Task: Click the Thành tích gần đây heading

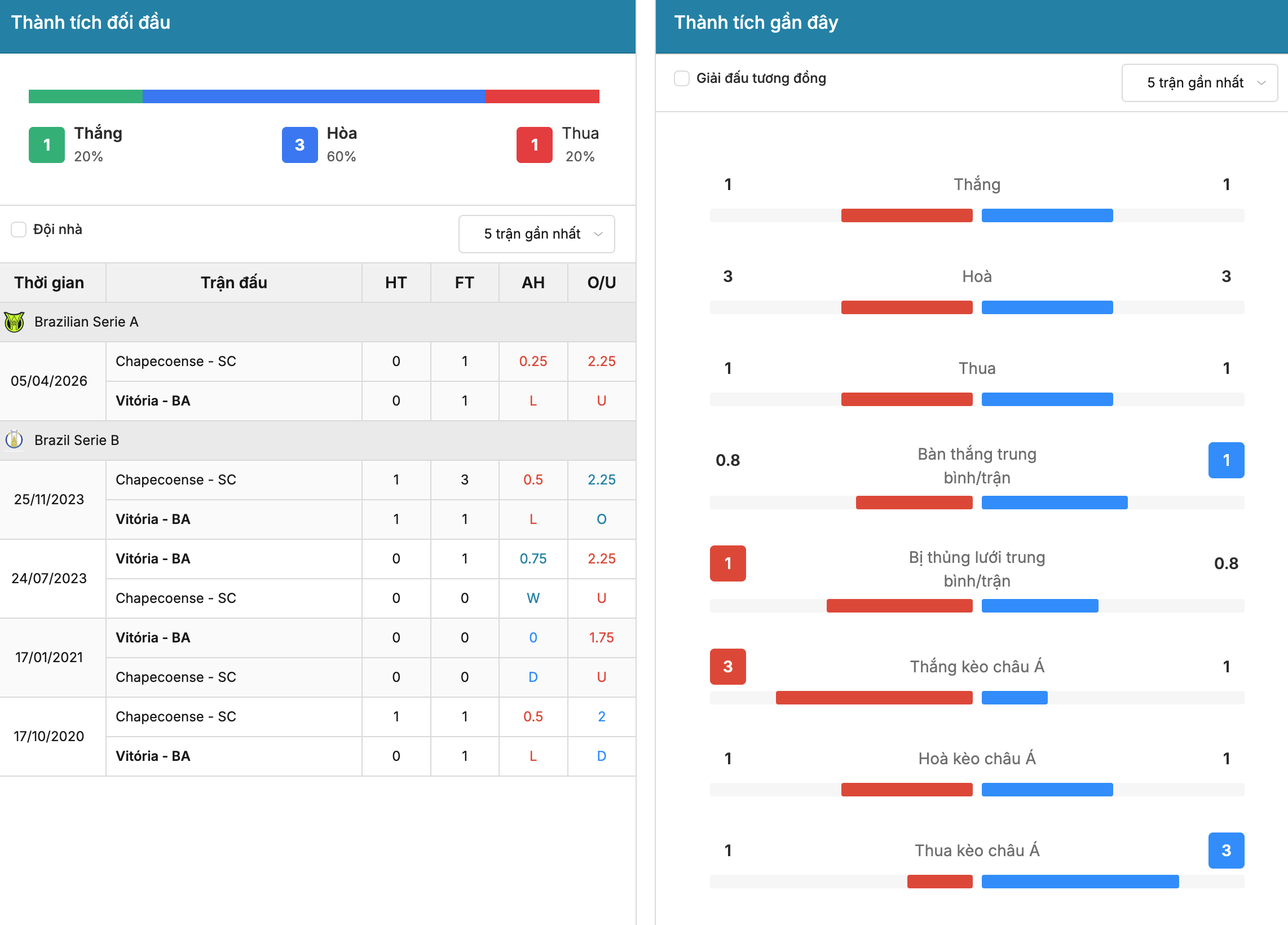Action: [x=756, y=22]
